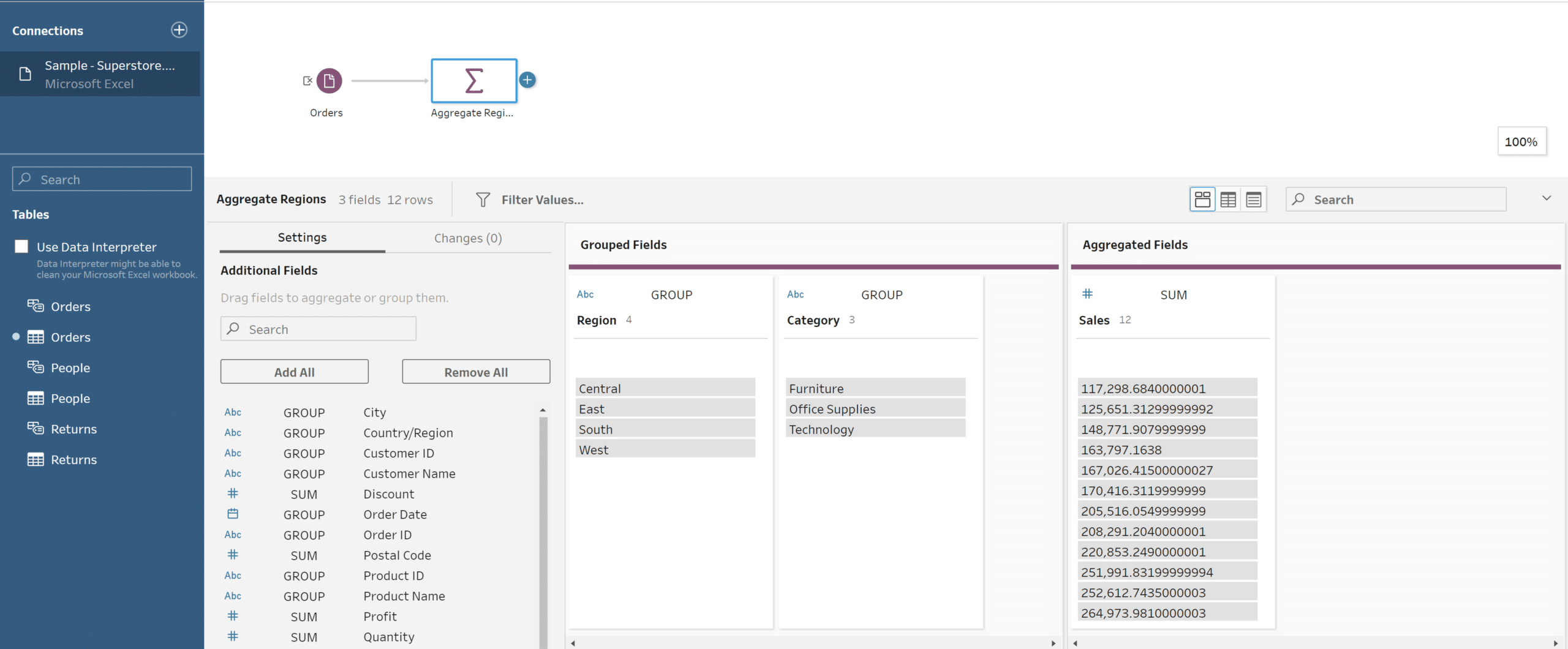Add a new connection with plus icon

tap(179, 30)
